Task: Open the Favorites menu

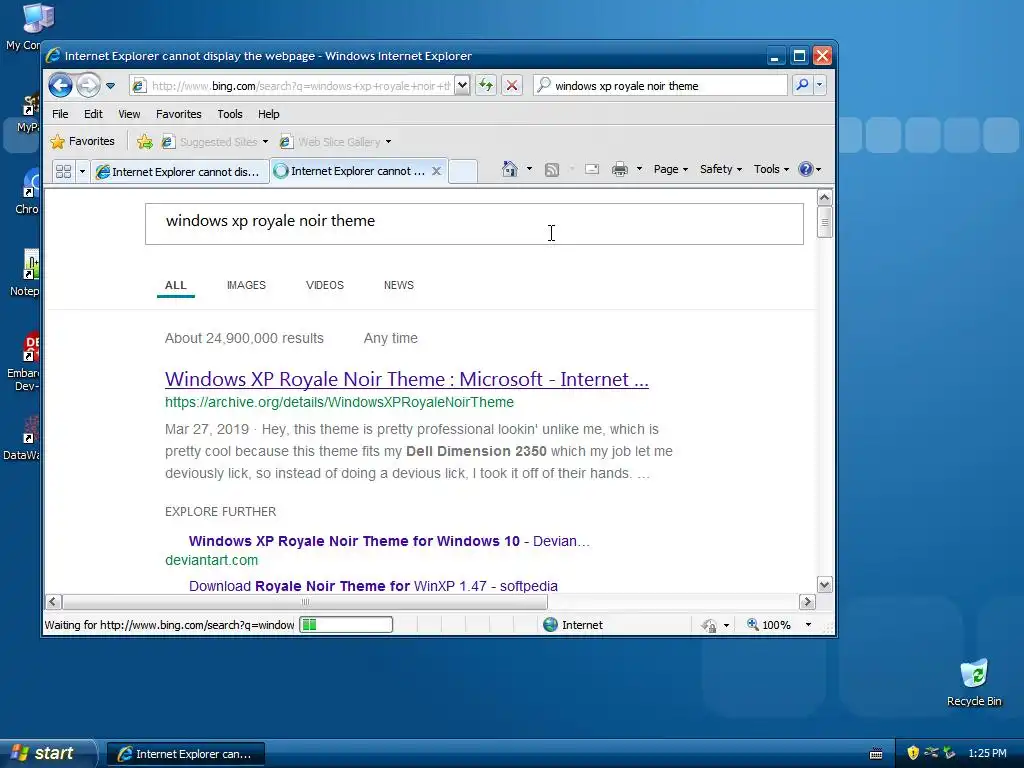Action: [178, 114]
